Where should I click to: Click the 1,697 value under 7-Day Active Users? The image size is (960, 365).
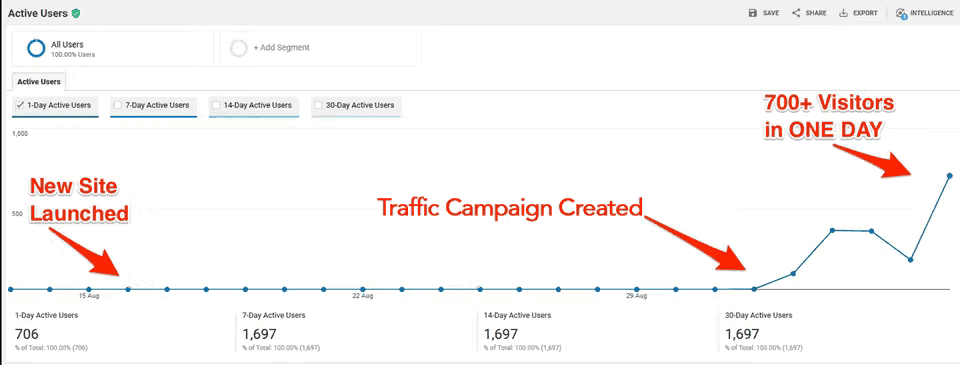coord(259,334)
